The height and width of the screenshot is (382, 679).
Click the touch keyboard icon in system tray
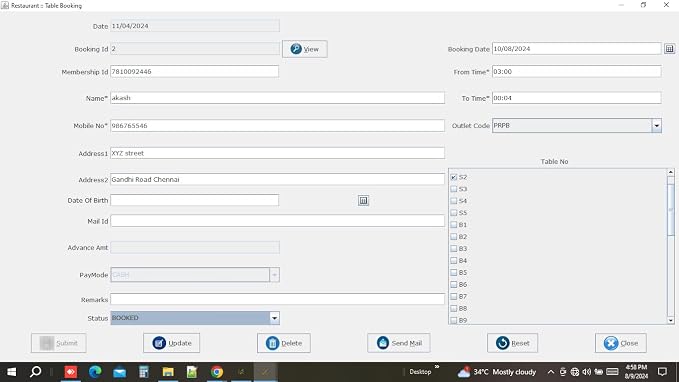pyautogui.click(x=612, y=372)
